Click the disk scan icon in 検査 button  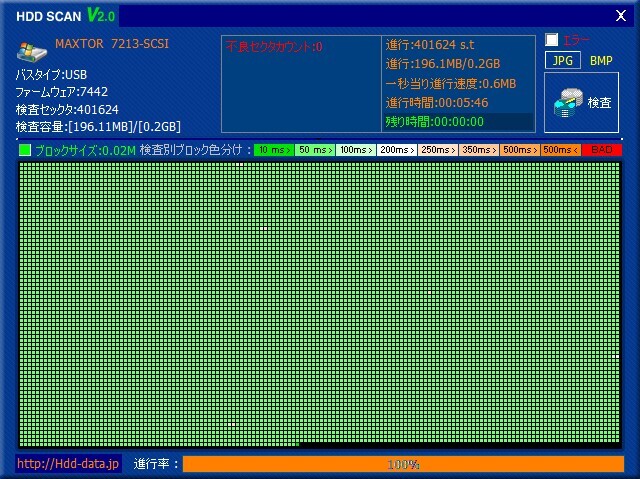tap(568, 103)
